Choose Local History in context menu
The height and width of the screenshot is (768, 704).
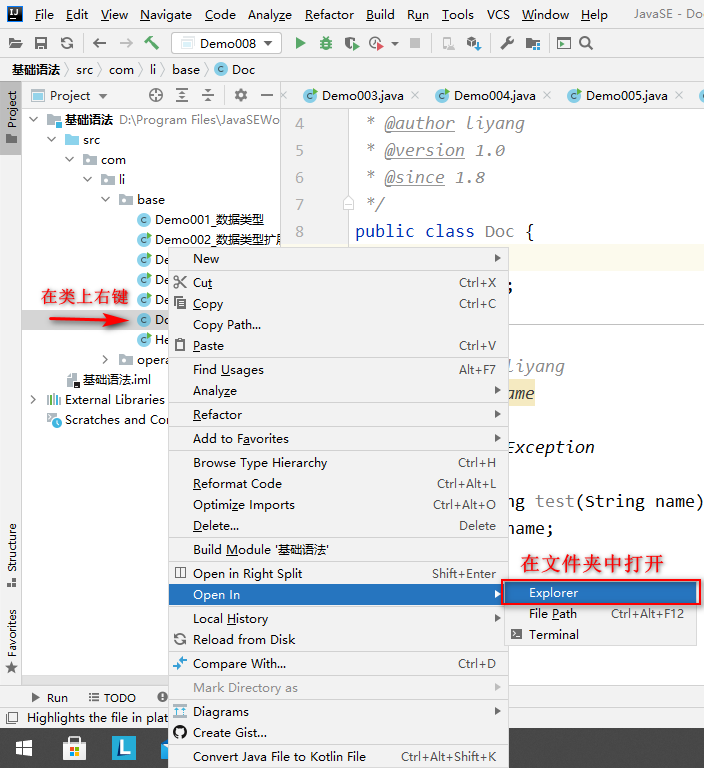click(x=339, y=619)
